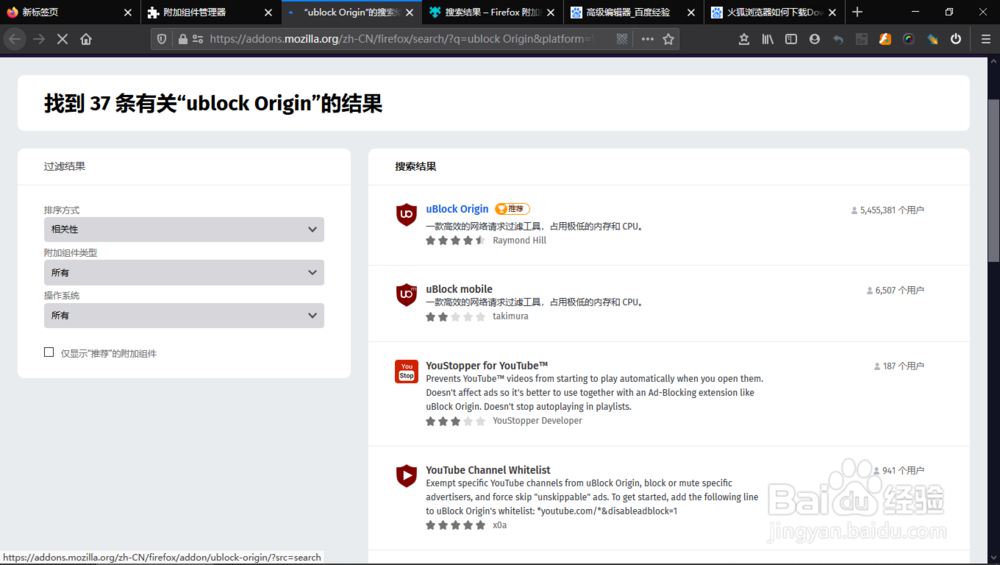This screenshot has width=1000, height=565.
Task: Click the pencil extension icon in toolbar
Action: 932,39
